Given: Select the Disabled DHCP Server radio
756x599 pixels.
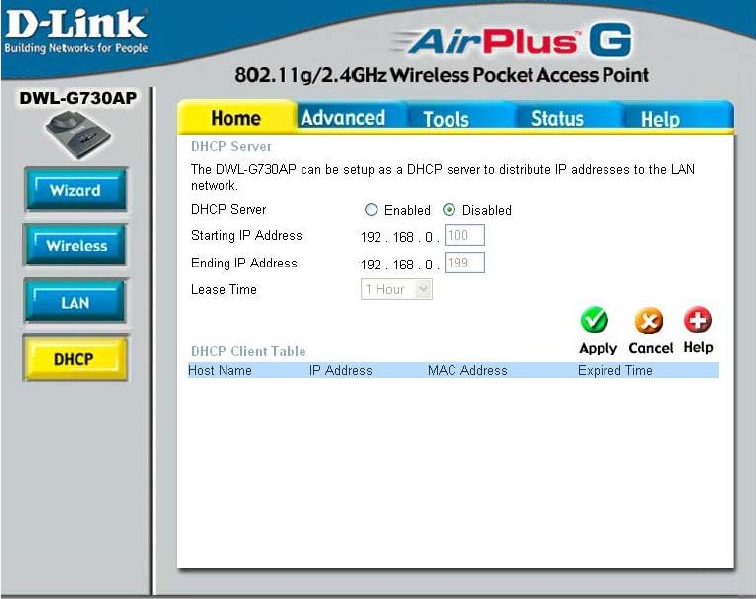Looking at the screenshot, I should [449, 210].
